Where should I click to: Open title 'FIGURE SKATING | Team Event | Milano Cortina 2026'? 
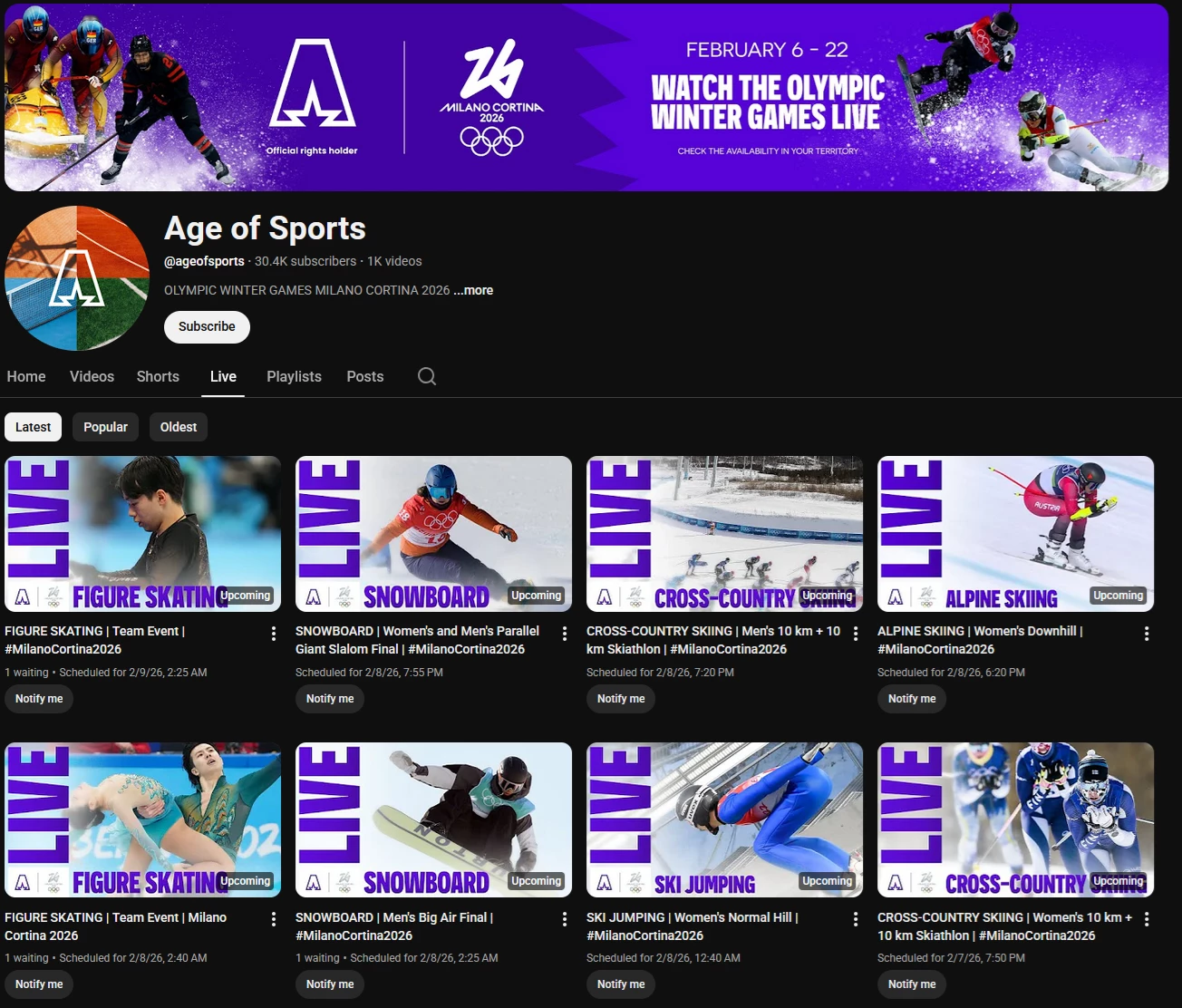[116, 926]
